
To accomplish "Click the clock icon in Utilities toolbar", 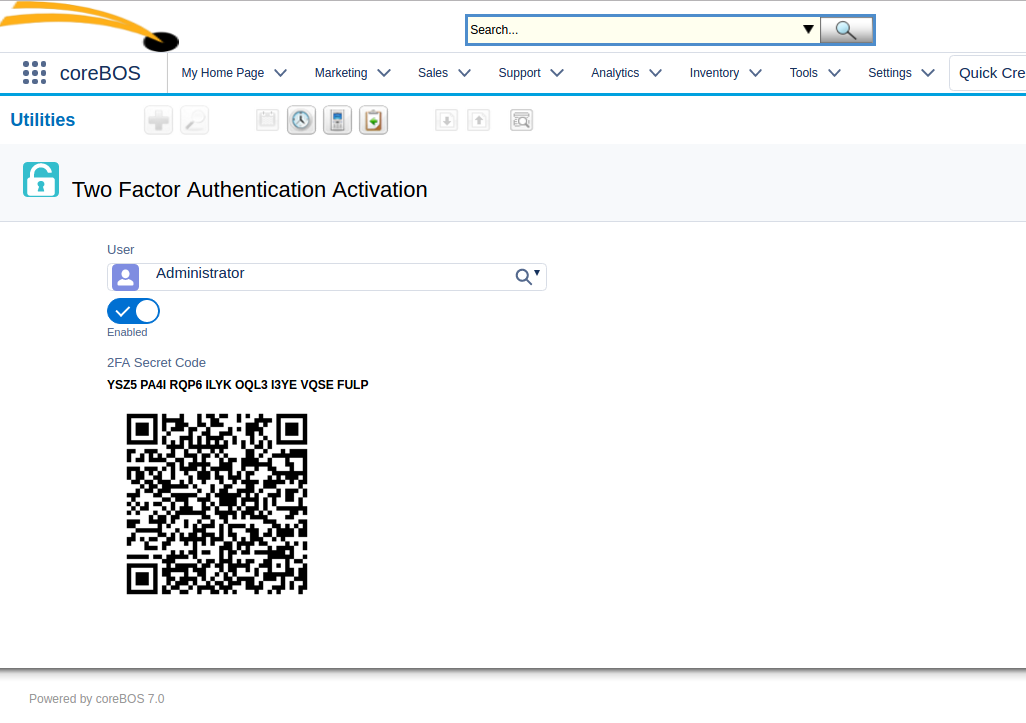I will click(301, 121).
